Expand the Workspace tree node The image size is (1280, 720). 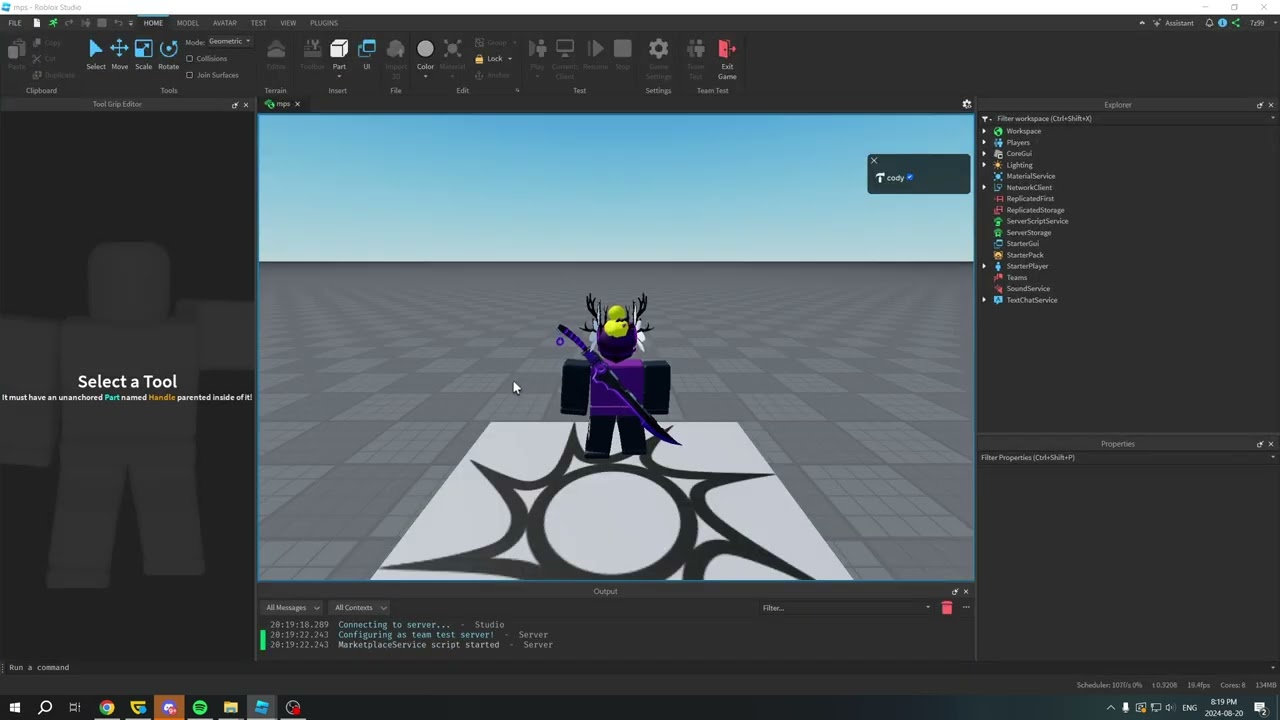(984, 131)
